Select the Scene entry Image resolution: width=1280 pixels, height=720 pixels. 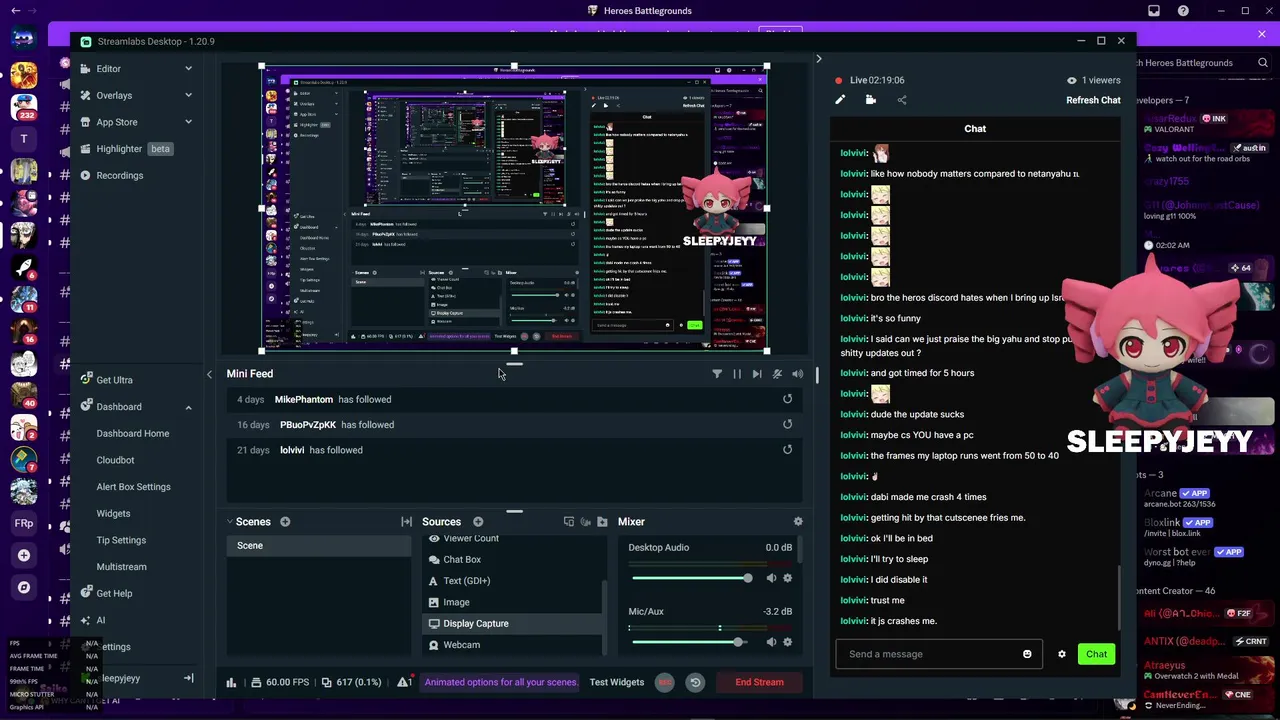tap(318, 546)
